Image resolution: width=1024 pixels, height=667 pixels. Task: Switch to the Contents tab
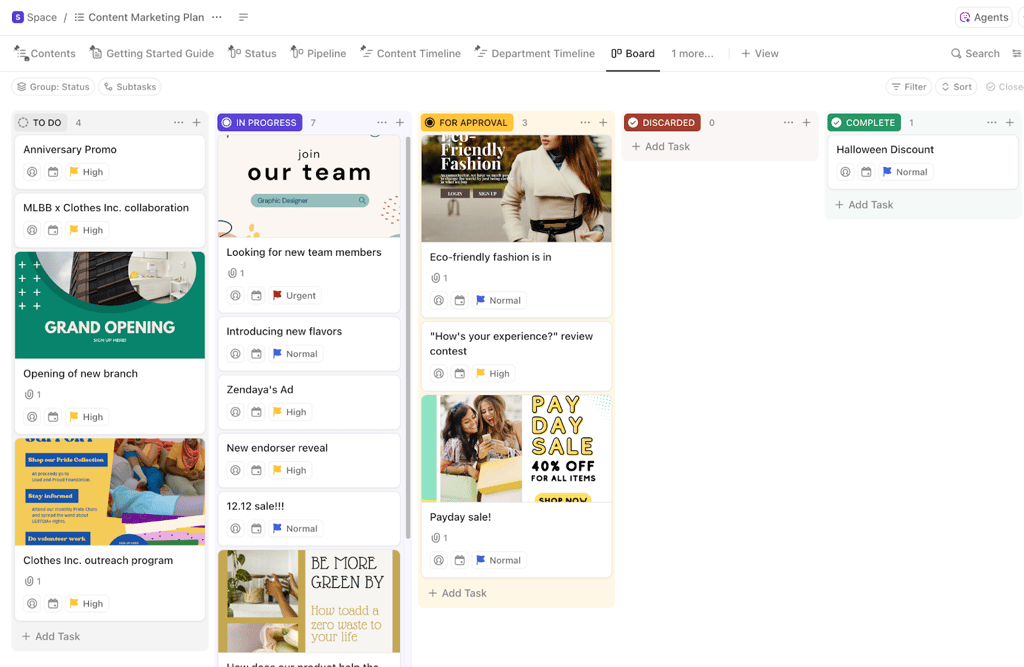point(45,54)
